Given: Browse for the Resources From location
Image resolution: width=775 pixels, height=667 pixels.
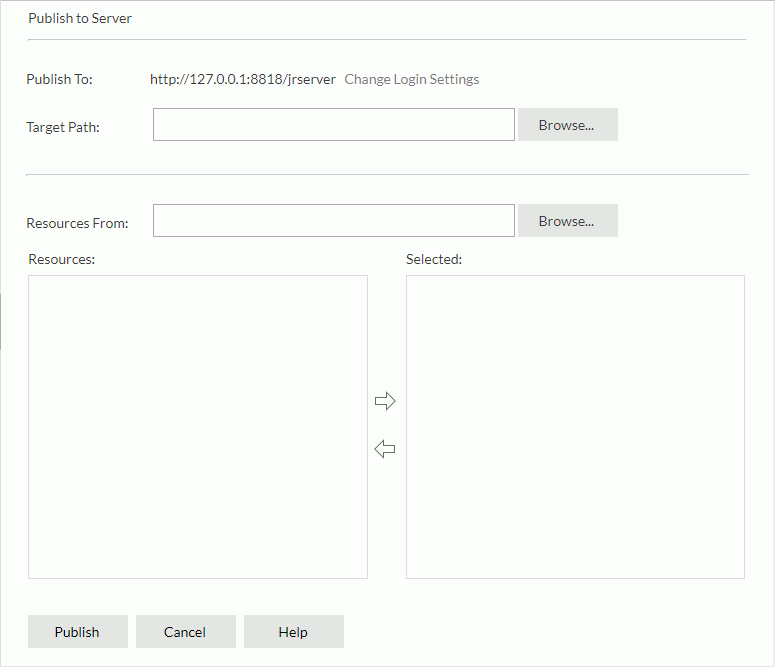Looking at the screenshot, I should pyautogui.click(x=567, y=221).
